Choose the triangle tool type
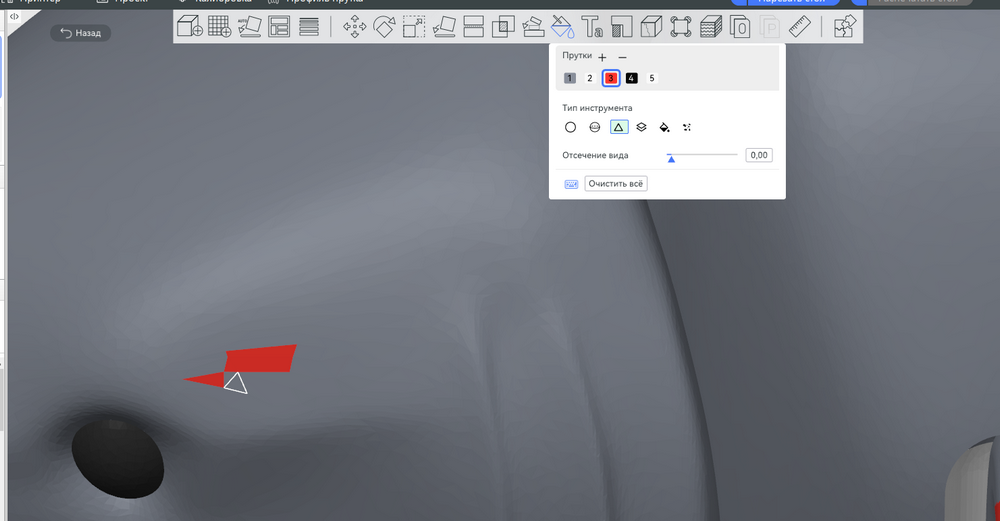1000x521 pixels. 618,127
